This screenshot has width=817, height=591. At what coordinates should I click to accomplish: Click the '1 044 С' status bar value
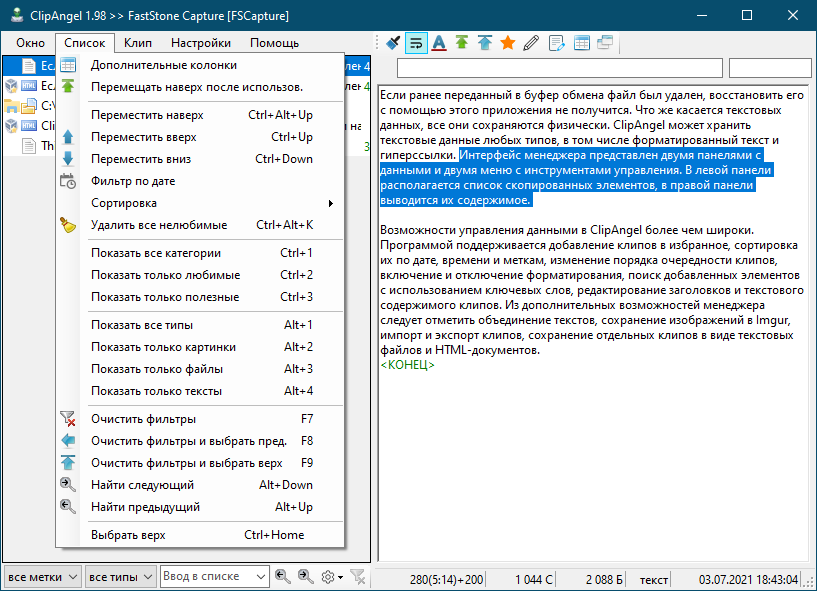point(534,580)
